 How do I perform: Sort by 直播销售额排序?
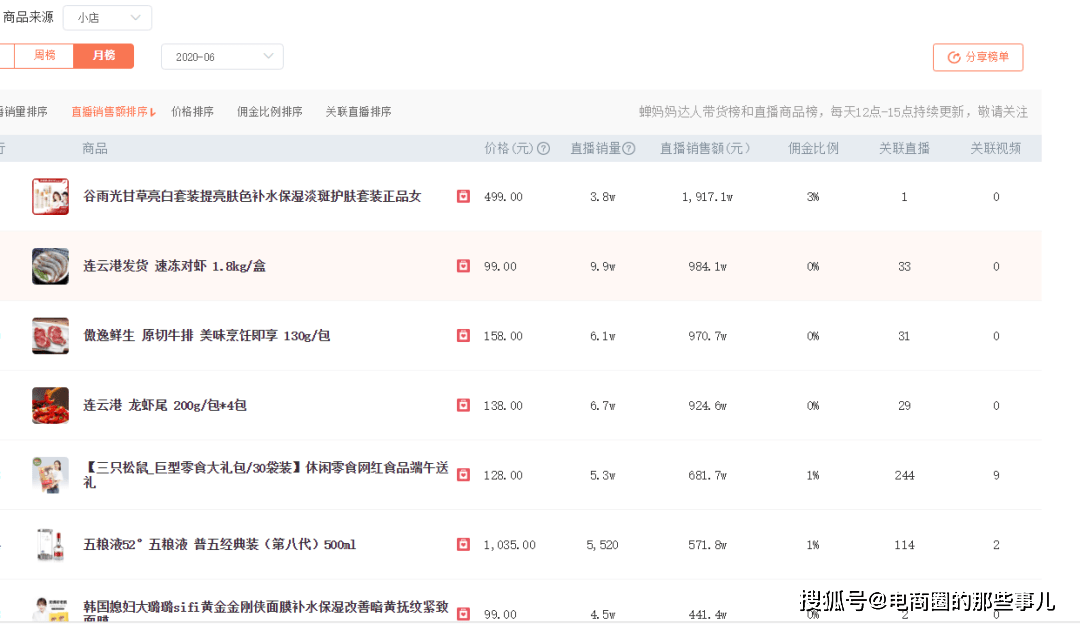113,112
